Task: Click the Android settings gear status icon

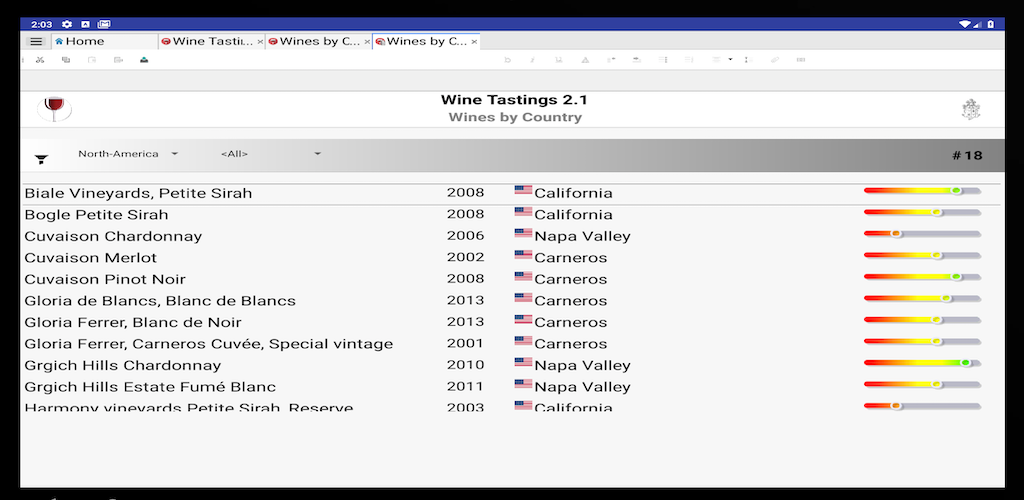Action: [67, 24]
